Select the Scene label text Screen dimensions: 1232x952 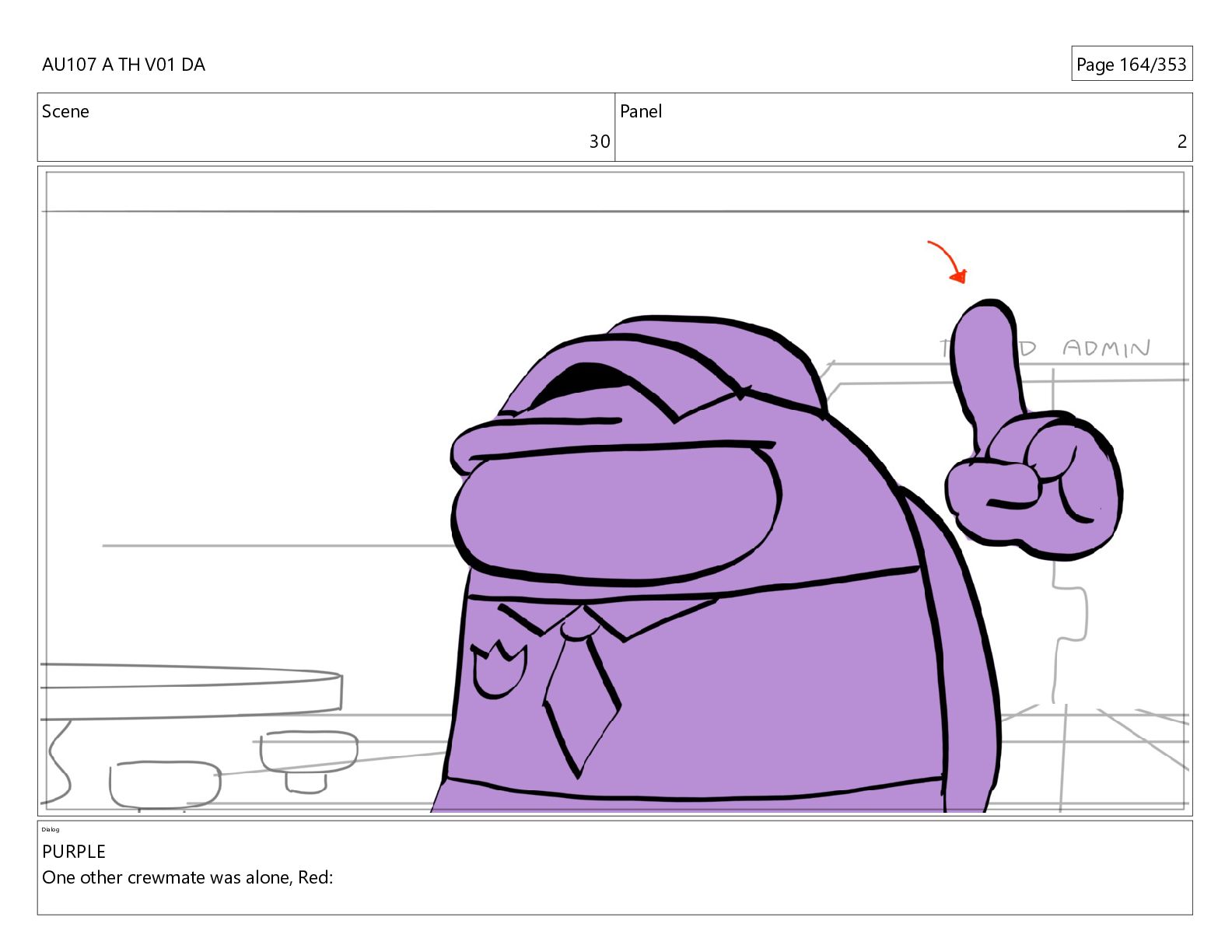coord(65,111)
